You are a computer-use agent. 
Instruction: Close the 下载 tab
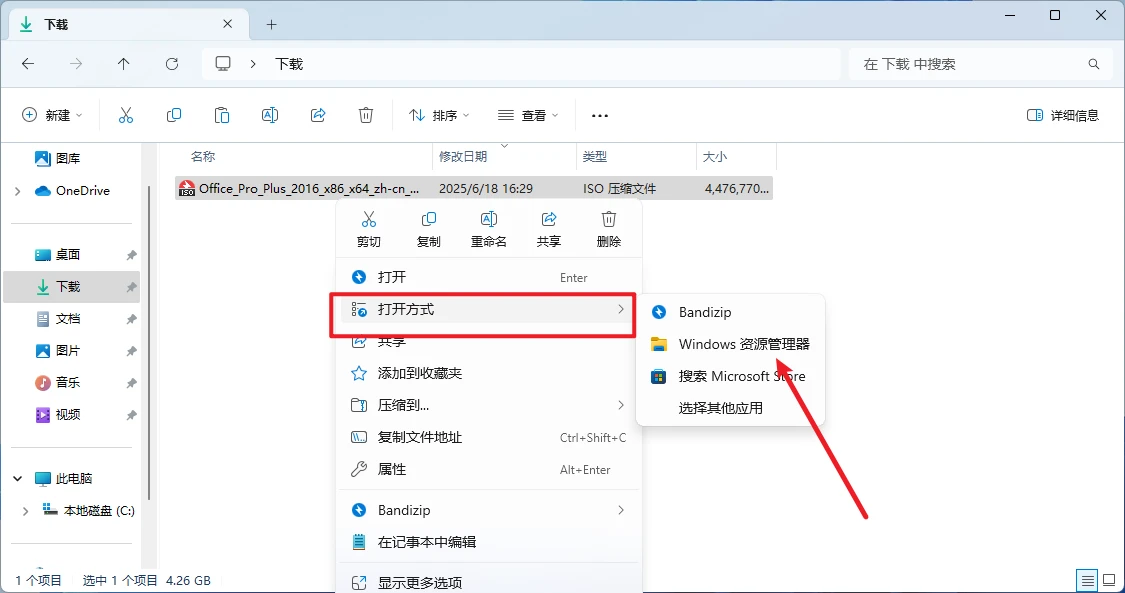point(227,24)
